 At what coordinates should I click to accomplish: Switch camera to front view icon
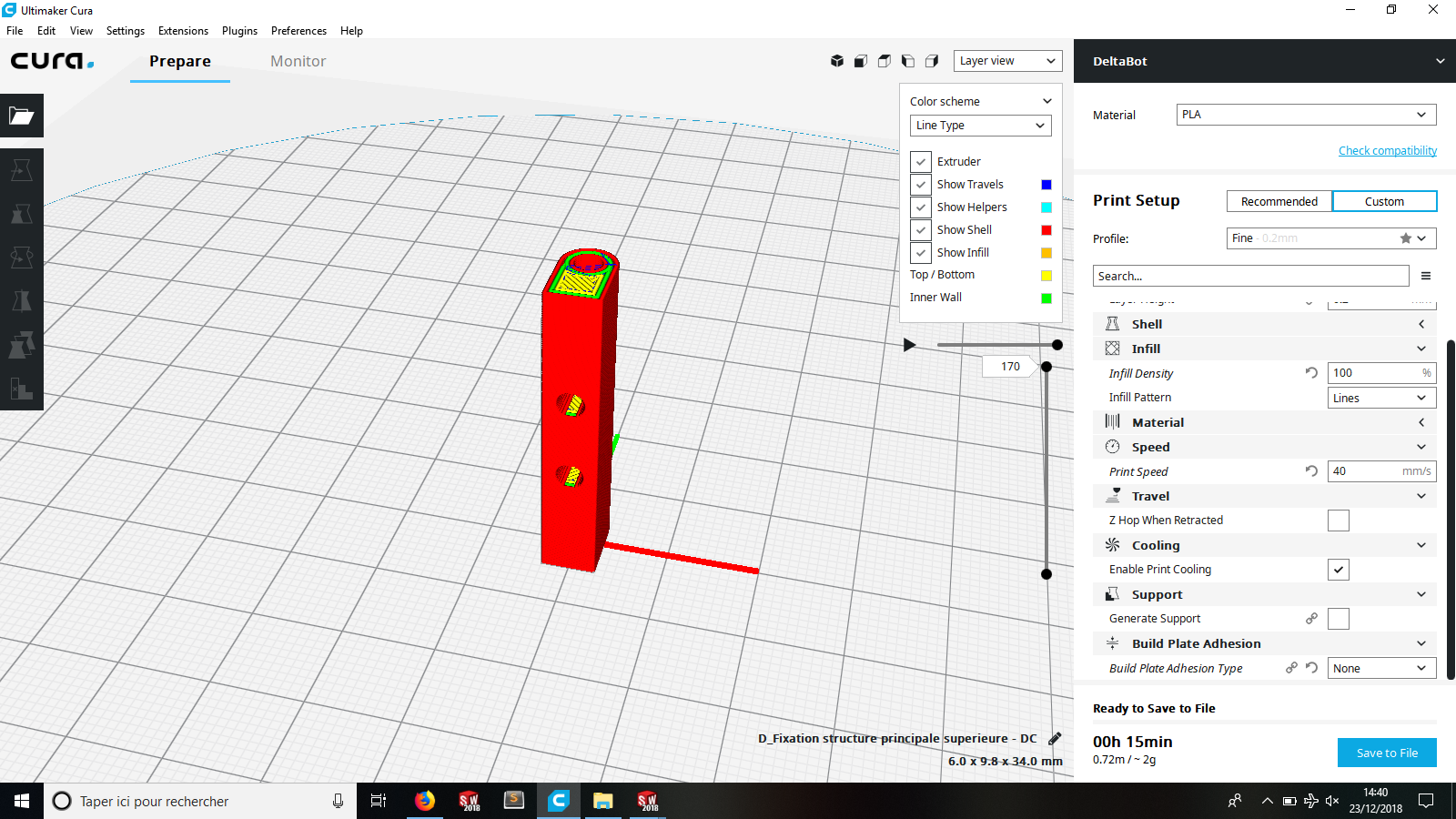tap(861, 61)
